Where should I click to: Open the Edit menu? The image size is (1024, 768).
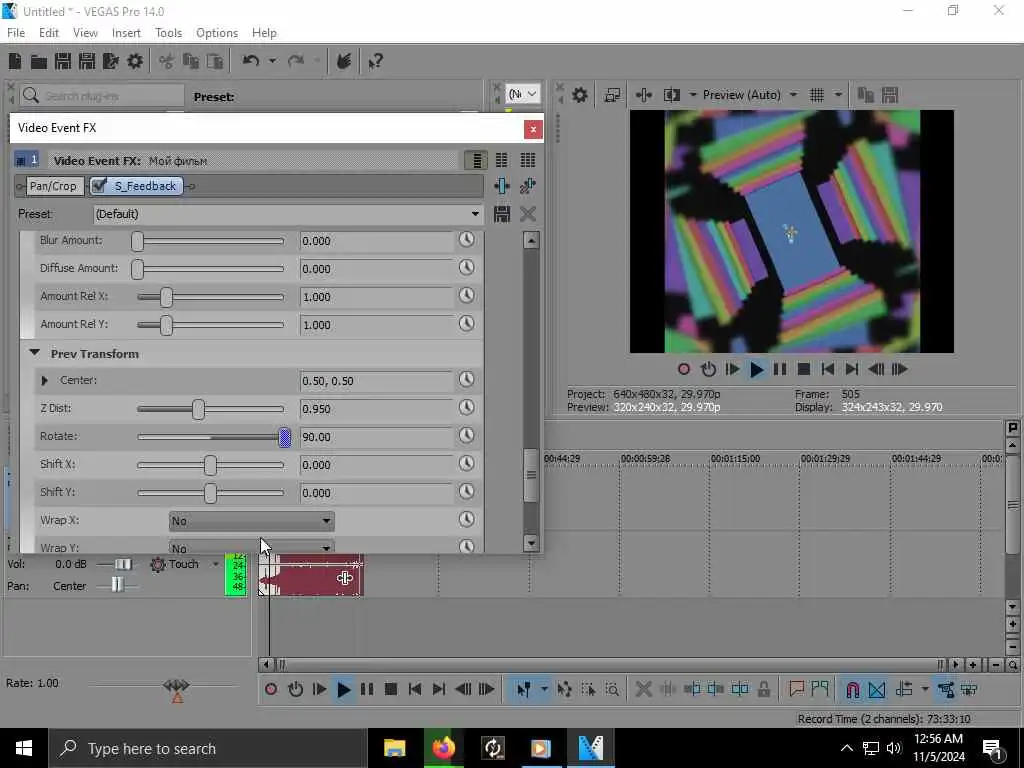click(48, 33)
